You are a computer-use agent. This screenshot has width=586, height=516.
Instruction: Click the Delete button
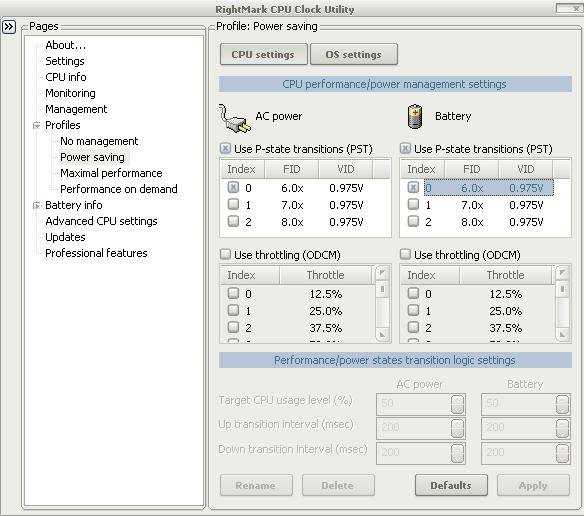[338, 485]
